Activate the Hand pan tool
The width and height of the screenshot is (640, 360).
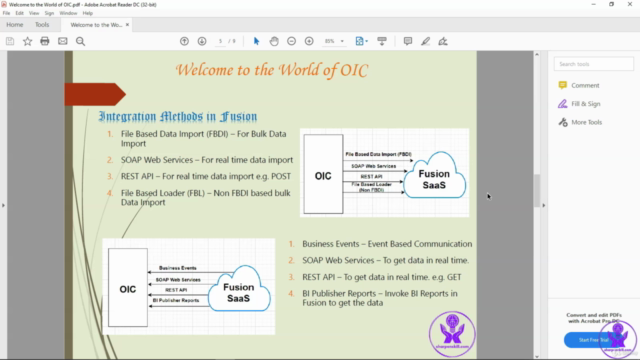pos(274,41)
